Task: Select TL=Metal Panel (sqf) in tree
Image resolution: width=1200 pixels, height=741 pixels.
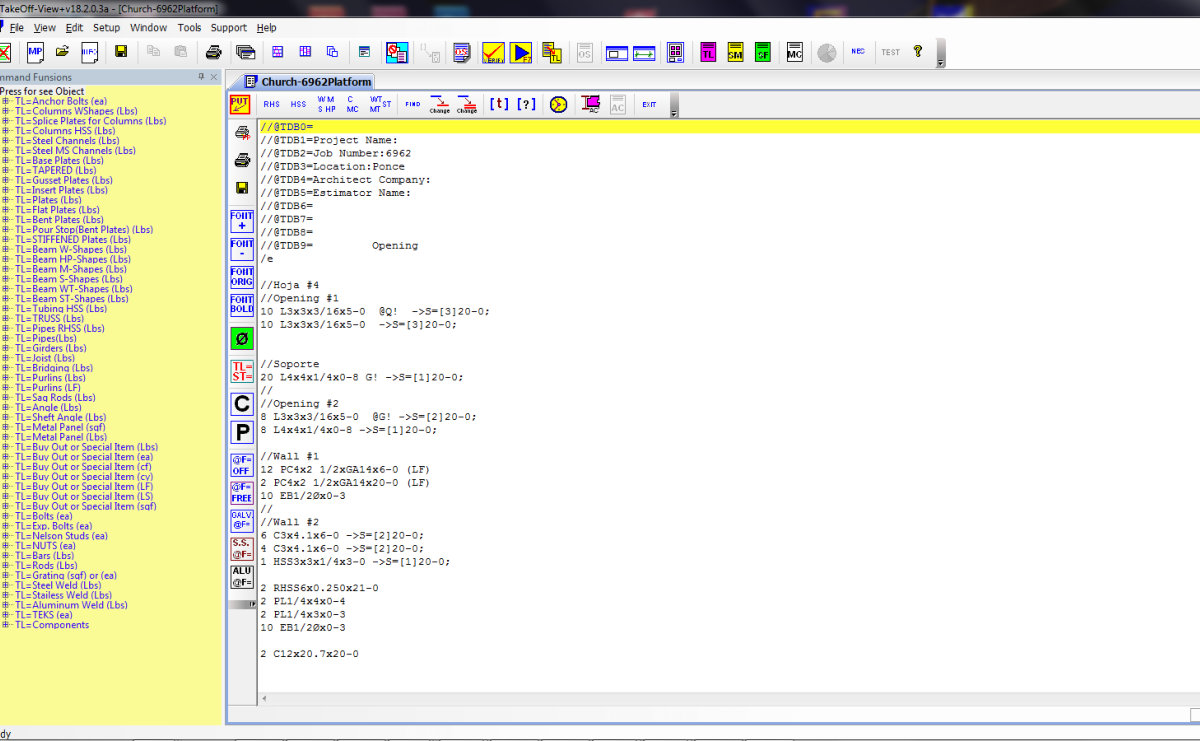Action: tap(60, 427)
